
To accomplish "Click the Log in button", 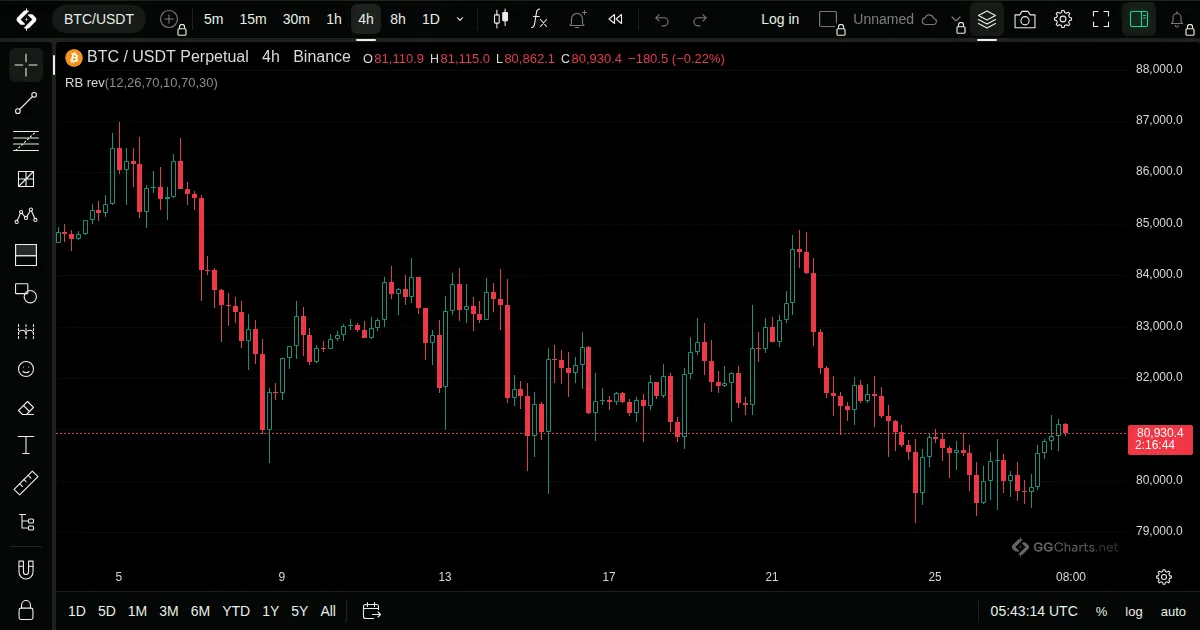I will coord(780,19).
